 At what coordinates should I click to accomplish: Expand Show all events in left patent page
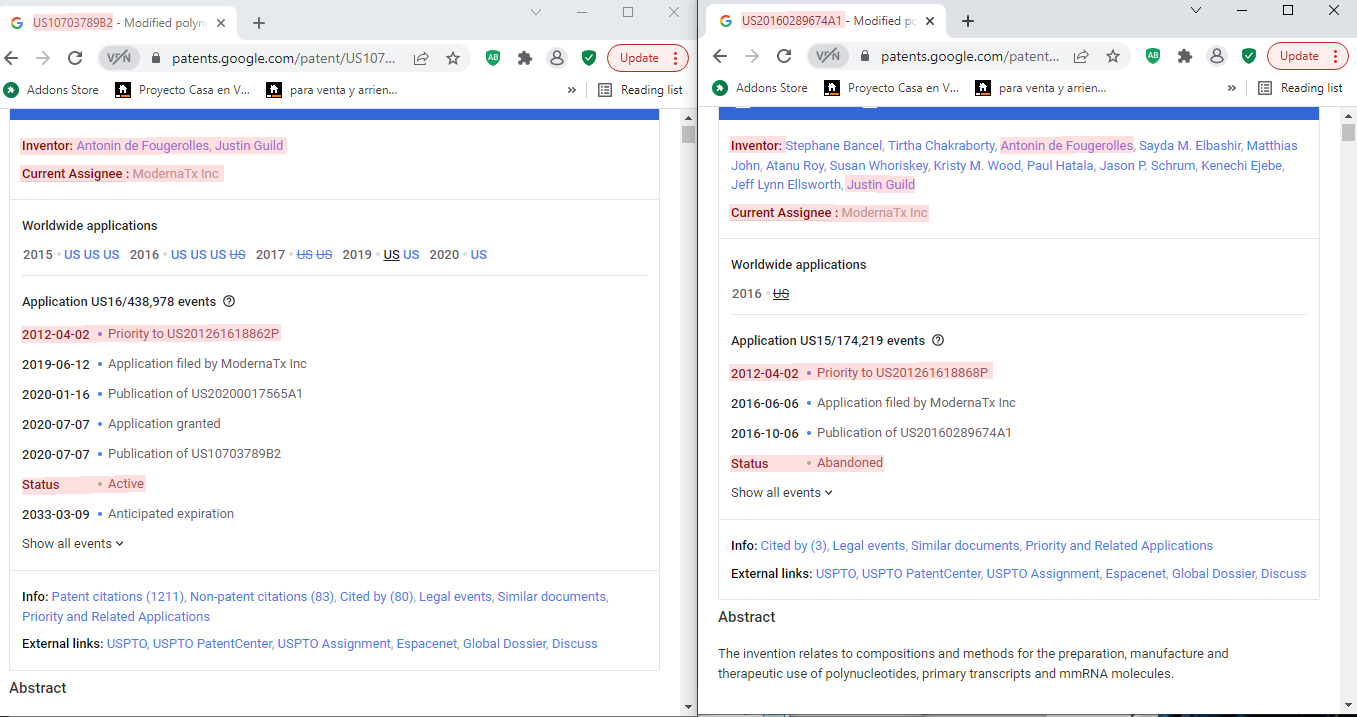[73, 544]
